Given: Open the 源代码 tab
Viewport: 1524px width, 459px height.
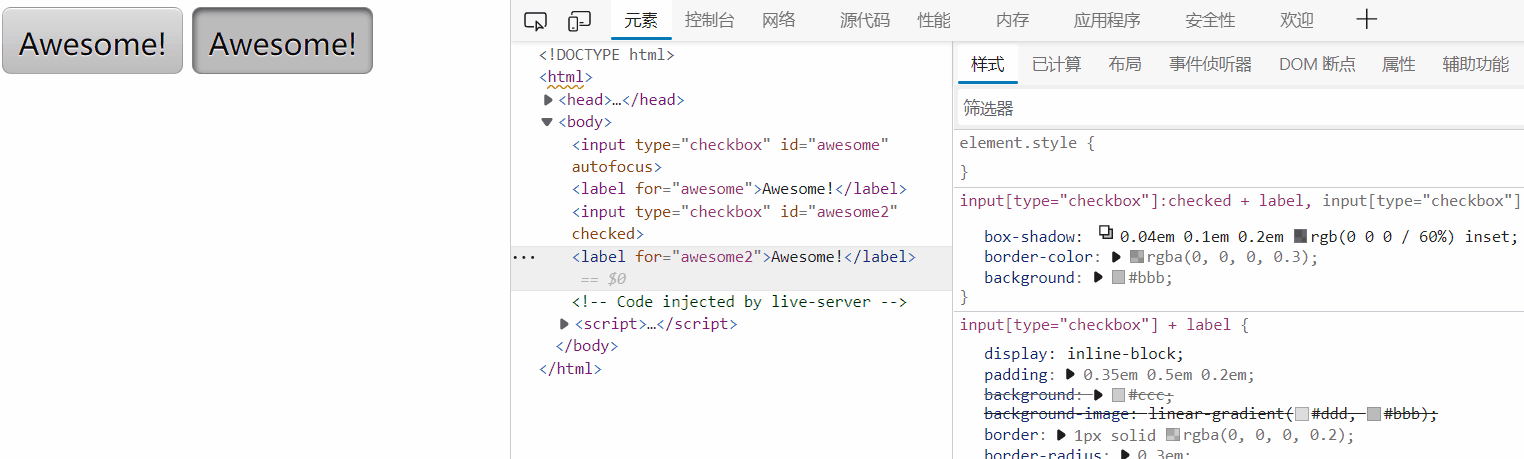Looking at the screenshot, I should (865, 20).
